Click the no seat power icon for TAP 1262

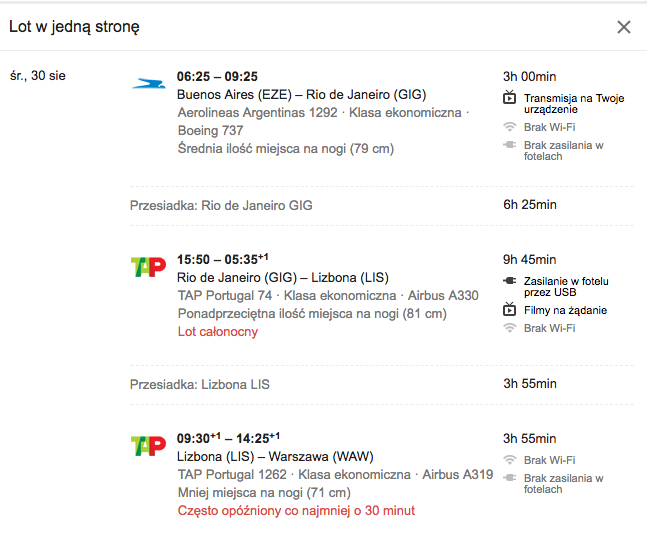(x=510, y=478)
